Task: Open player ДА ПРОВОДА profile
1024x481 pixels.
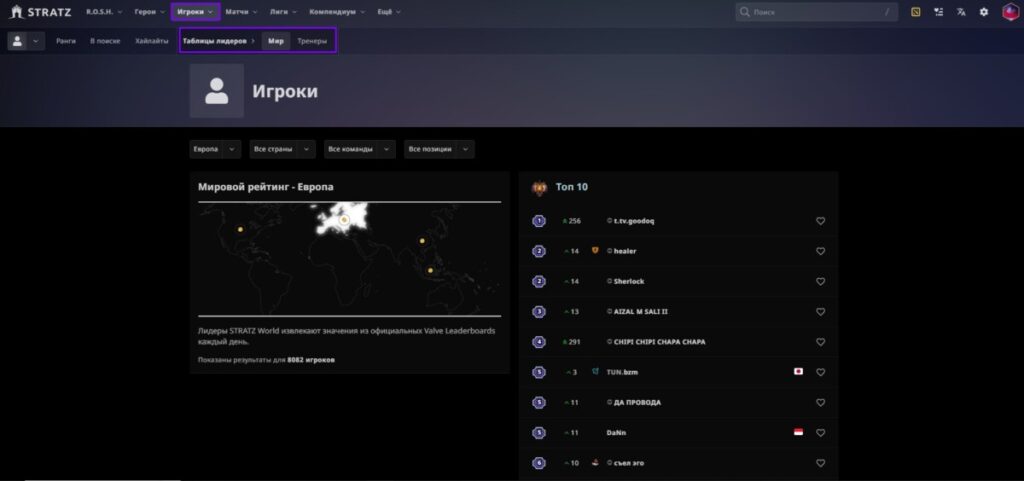Action: point(637,403)
